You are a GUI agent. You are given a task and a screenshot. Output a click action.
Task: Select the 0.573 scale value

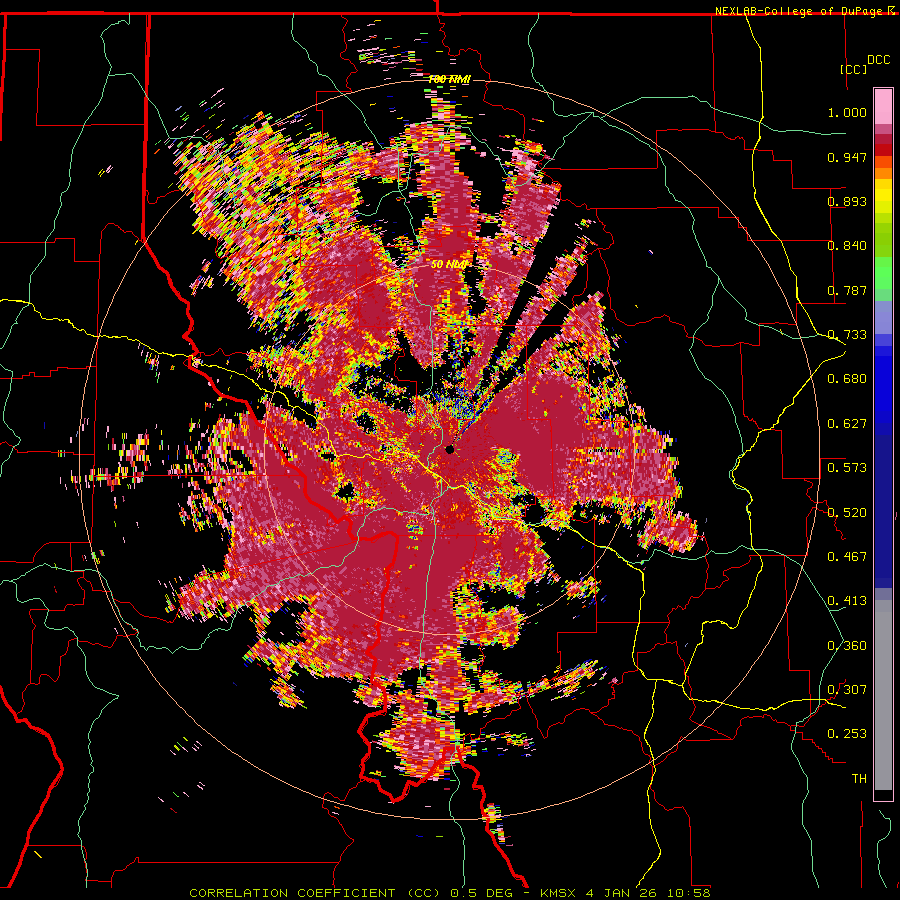[847, 468]
